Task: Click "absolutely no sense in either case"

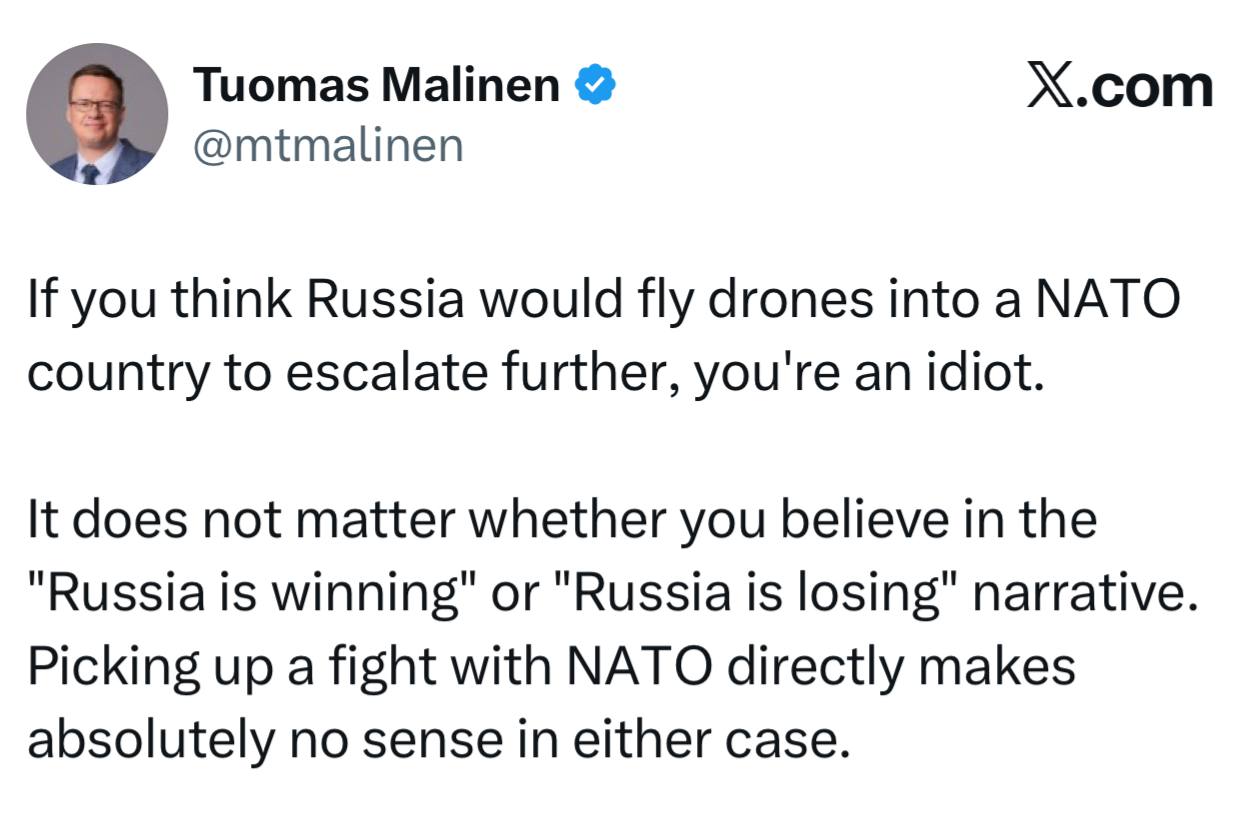Action: point(431,740)
